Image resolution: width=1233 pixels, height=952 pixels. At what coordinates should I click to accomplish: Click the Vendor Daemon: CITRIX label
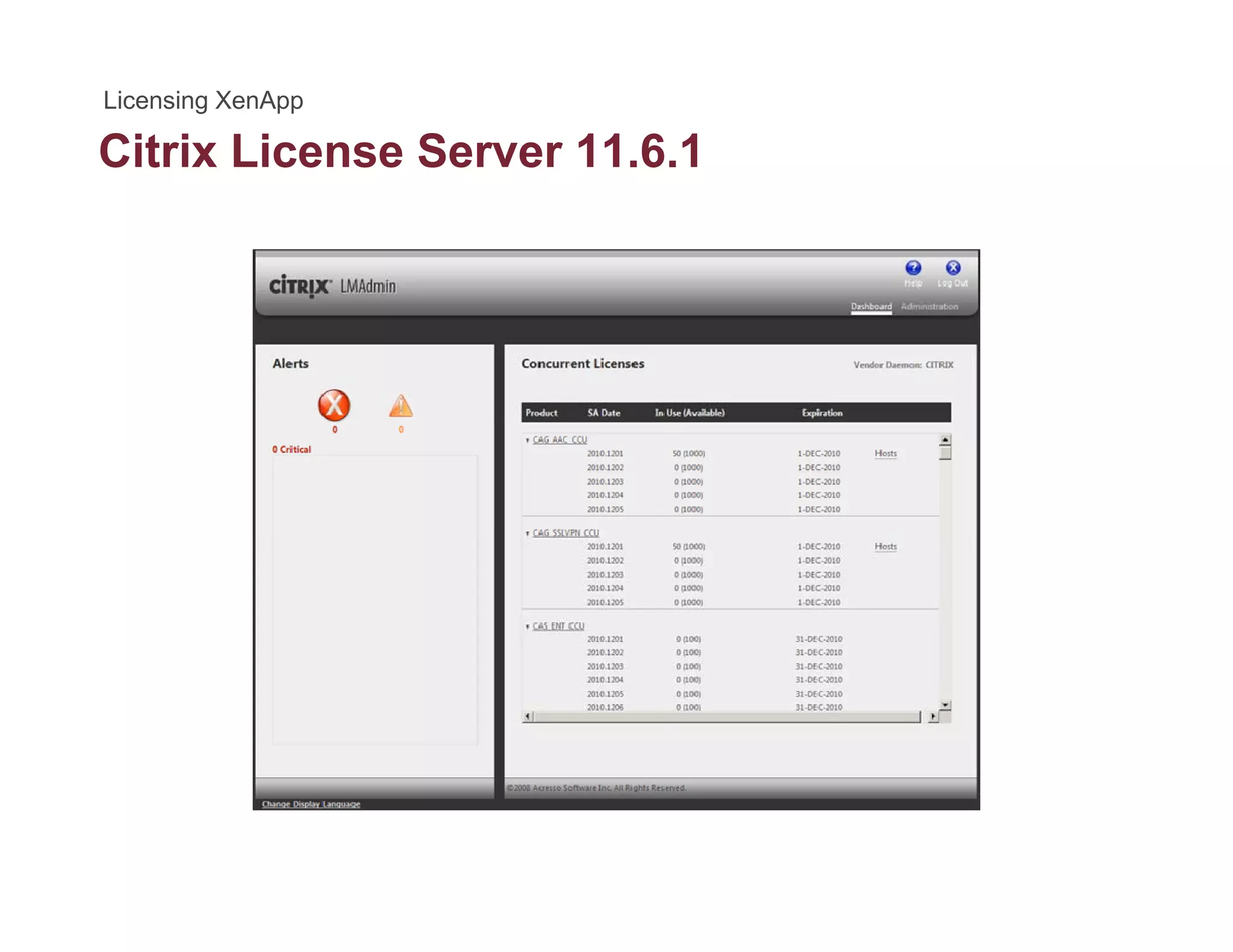coord(903,365)
